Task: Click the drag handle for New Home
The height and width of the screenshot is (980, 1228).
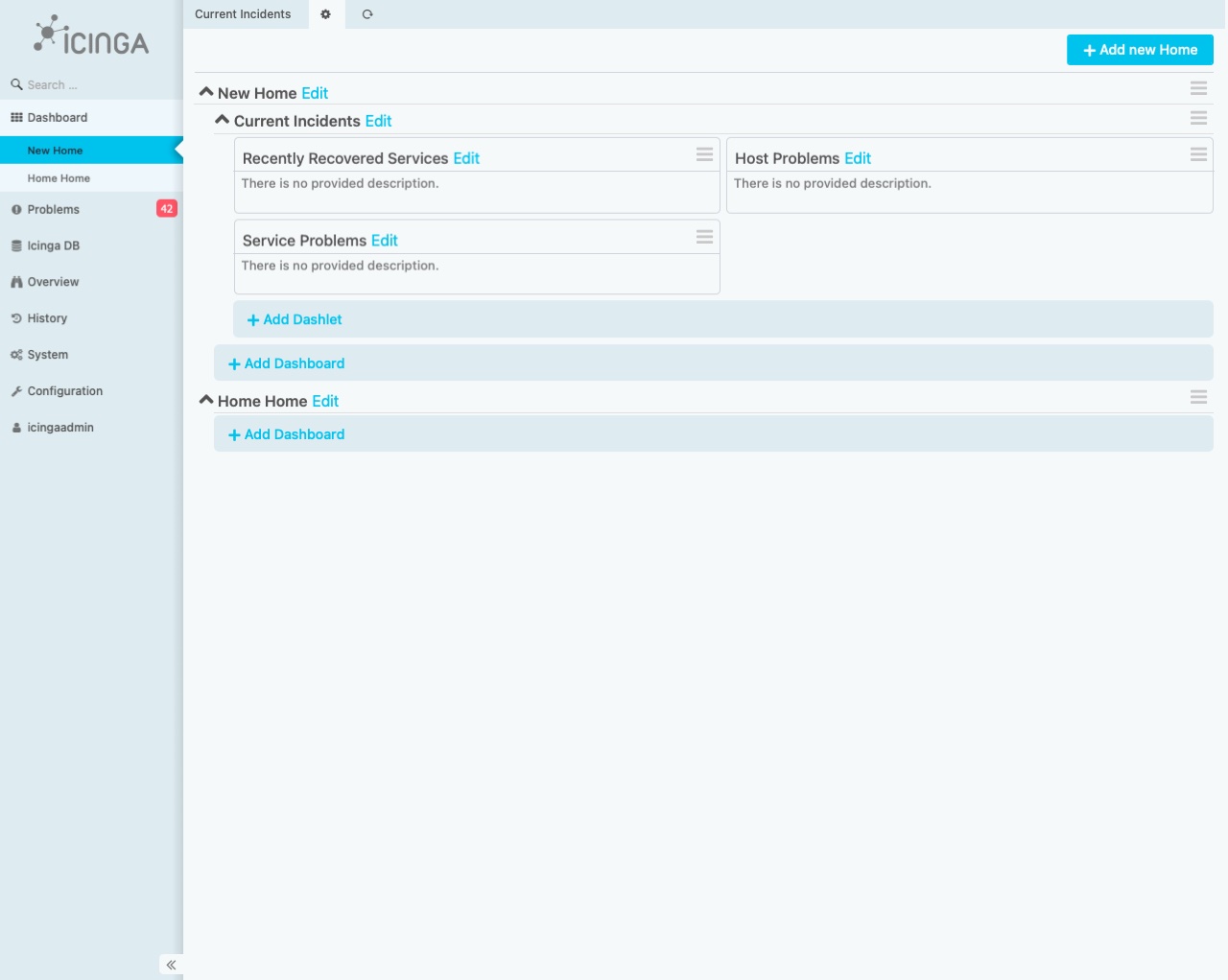Action: click(1199, 88)
